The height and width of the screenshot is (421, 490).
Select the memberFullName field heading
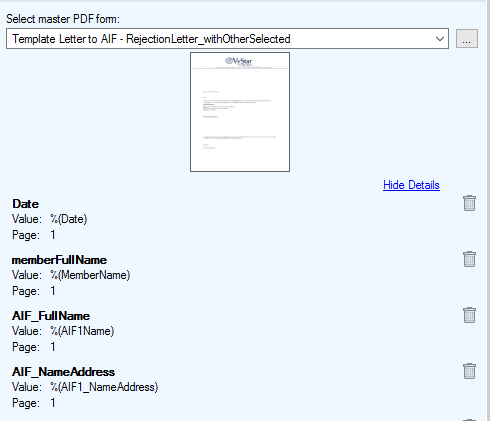tap(59, 260)
